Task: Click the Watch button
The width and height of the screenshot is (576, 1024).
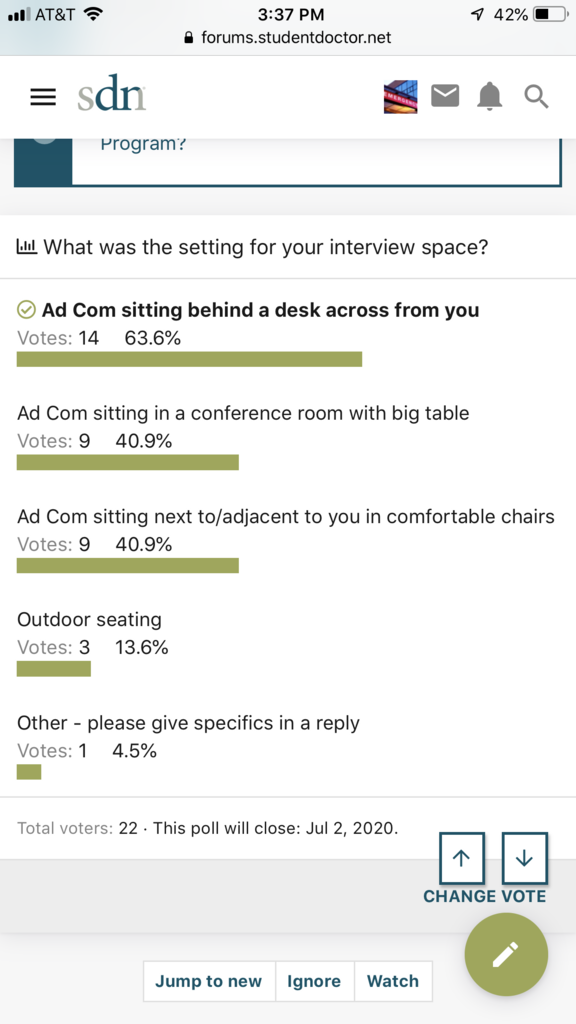Action: pos(393,981)
